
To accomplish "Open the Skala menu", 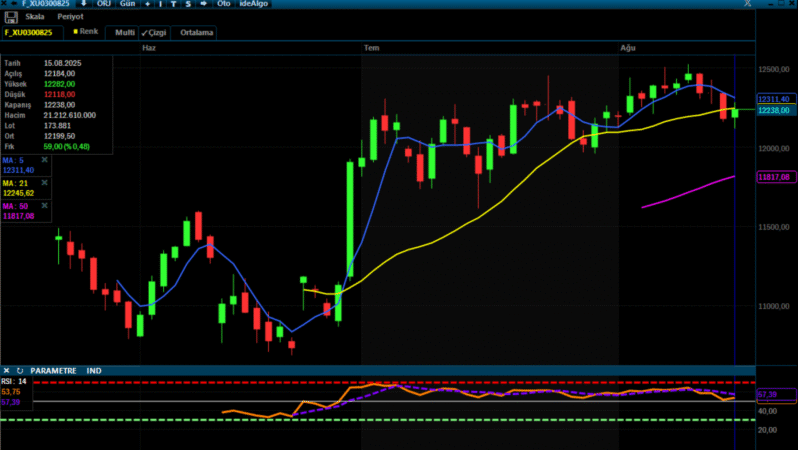I will (35, 17).
